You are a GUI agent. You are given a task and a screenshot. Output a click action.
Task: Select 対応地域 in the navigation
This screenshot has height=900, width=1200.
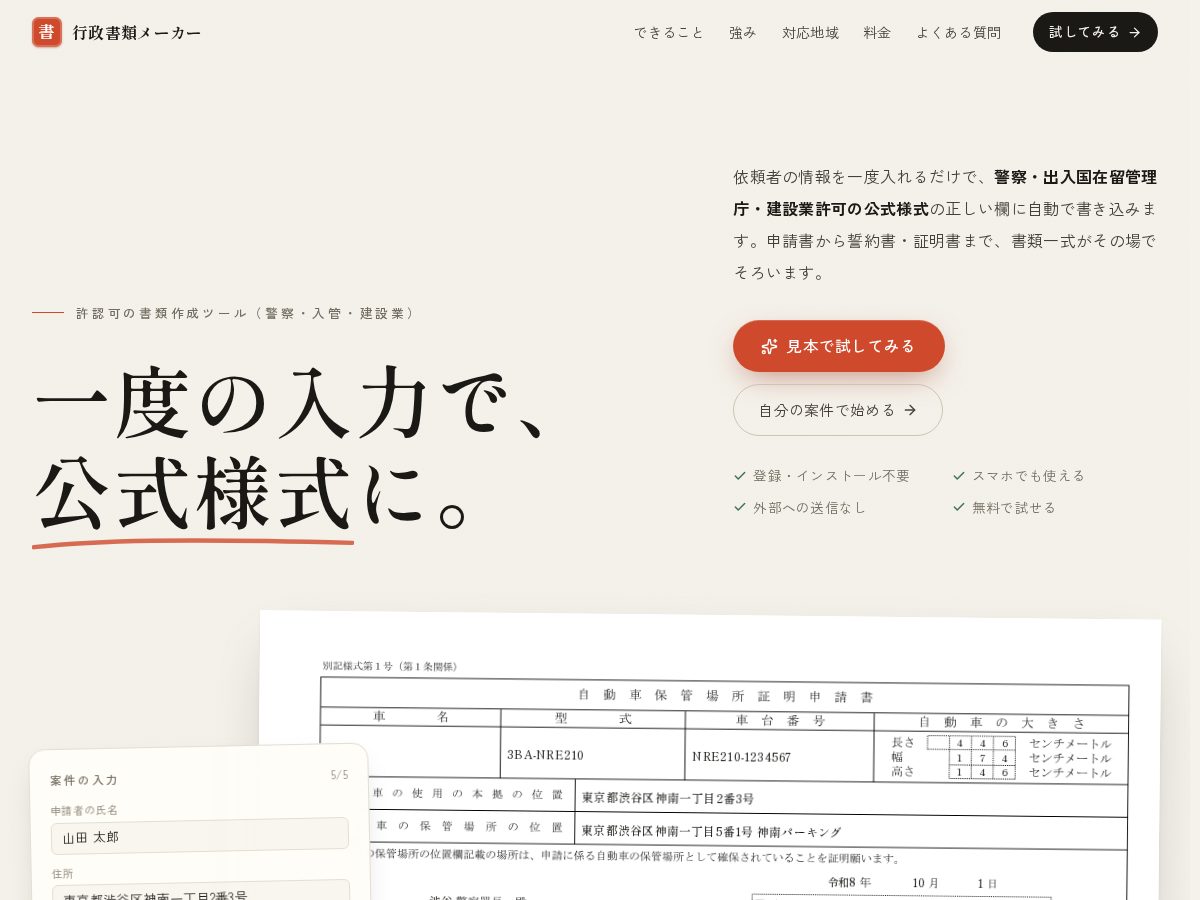click(x=811, y=32)
